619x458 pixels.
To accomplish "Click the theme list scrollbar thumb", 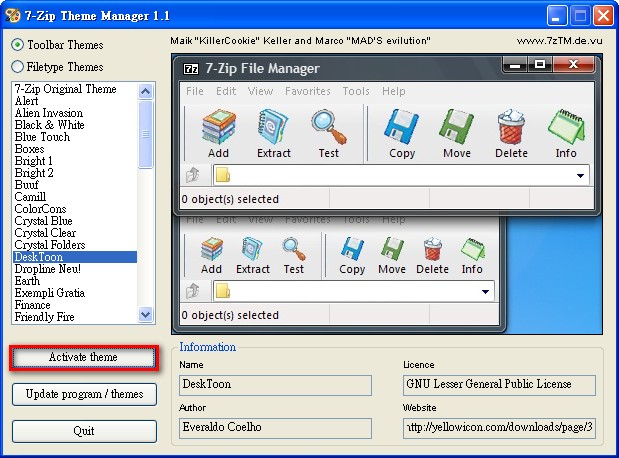I will coord(146,134).
